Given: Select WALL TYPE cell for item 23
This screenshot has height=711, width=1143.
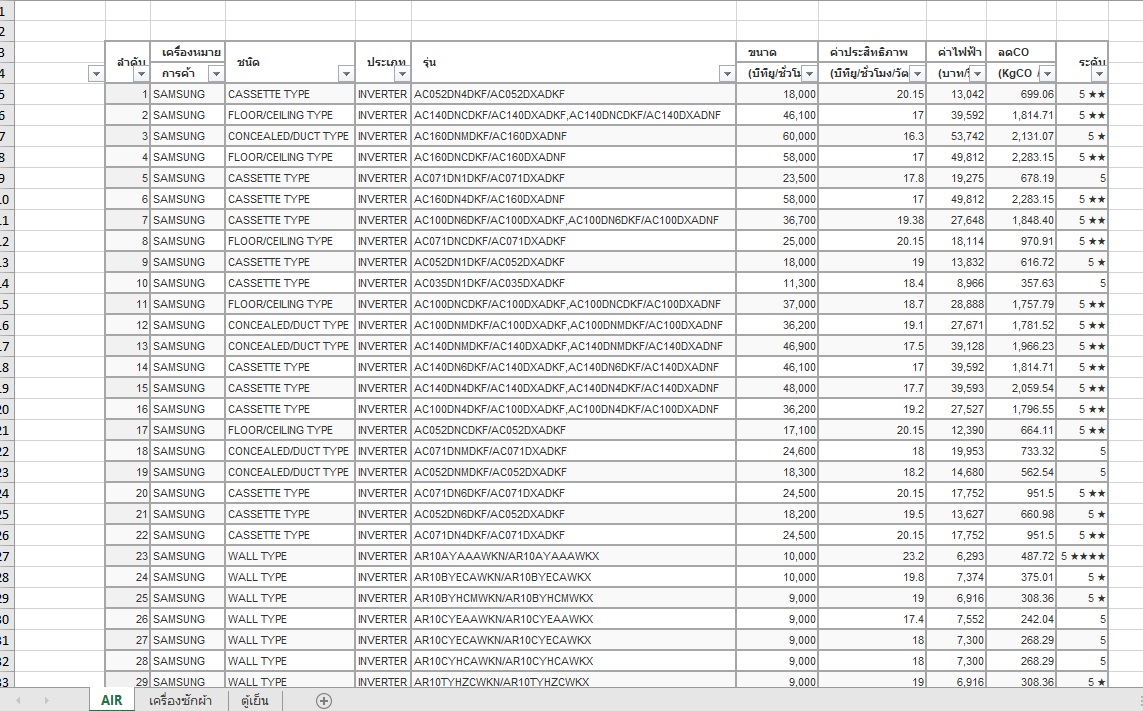Looking at the screenshot, I should tap(290, 556).
